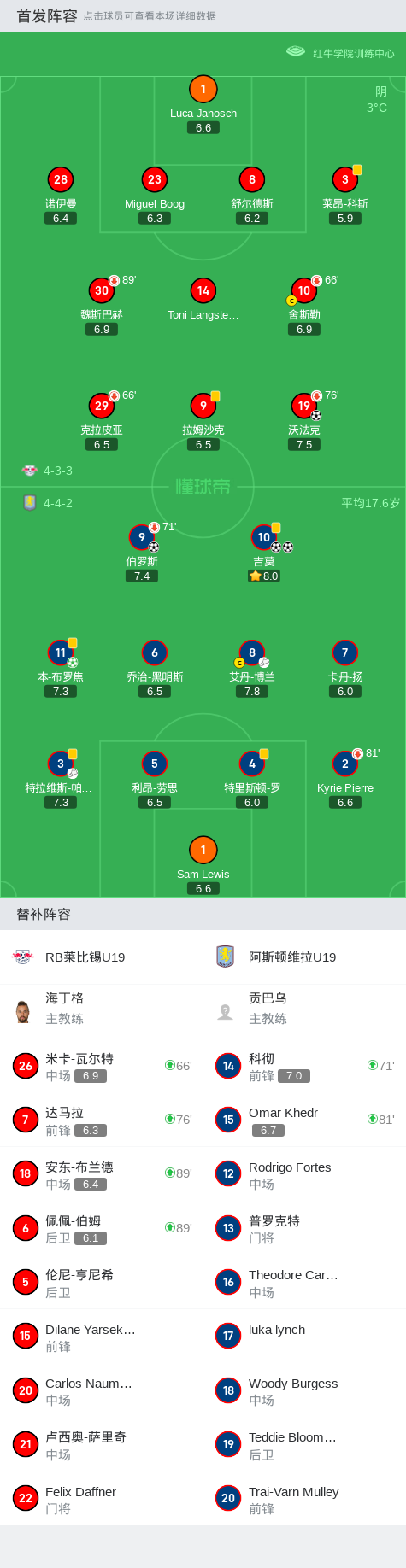The height and width of the screenshot is (1568, 406).
Task: Open Kyrie Pierre number 2 badge
Action: point(345,764)
